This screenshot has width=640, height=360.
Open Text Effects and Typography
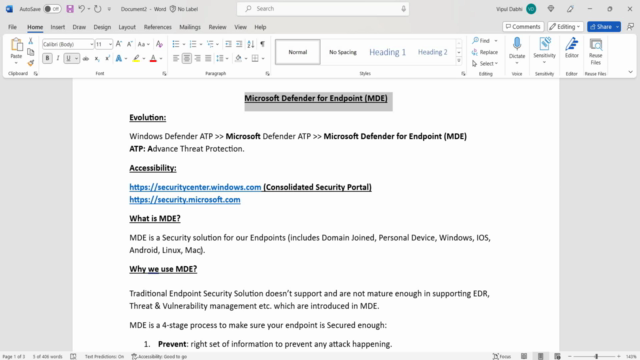pos(118,59)
